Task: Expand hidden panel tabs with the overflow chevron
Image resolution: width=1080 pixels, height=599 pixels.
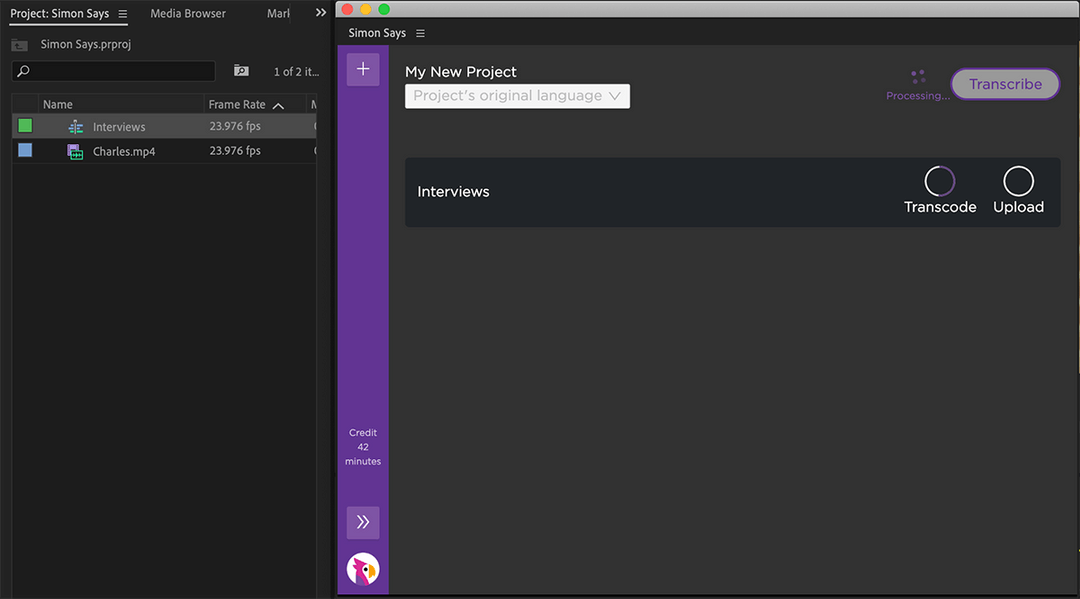Action: tap(320, 13)
